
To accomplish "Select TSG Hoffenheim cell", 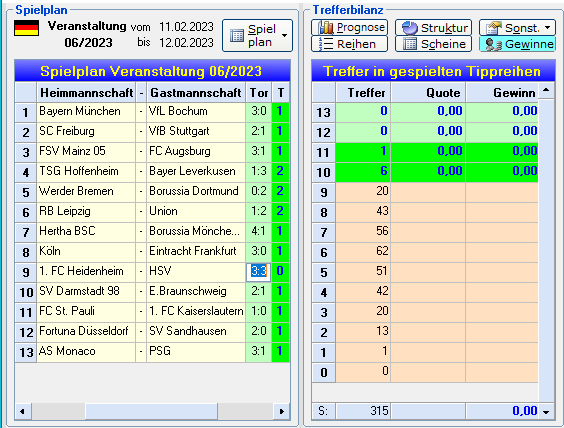I will coord(86,171).
